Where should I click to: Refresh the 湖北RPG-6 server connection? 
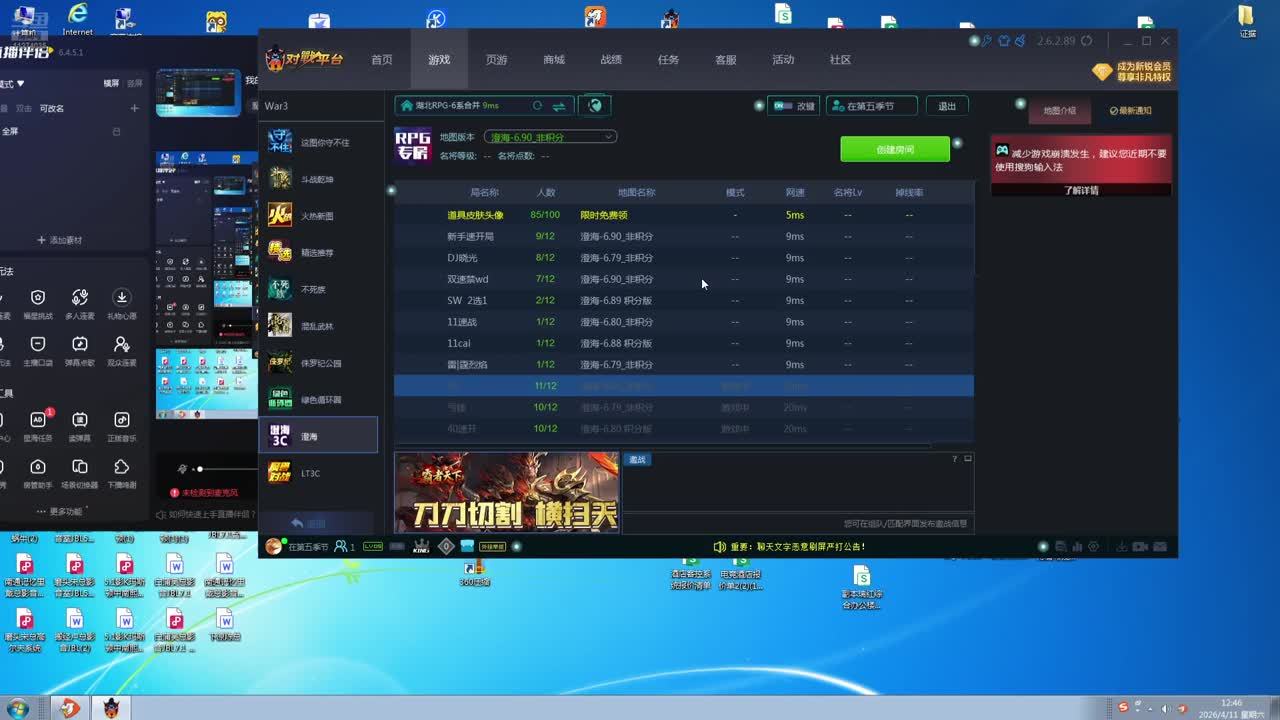coord(537,105)
